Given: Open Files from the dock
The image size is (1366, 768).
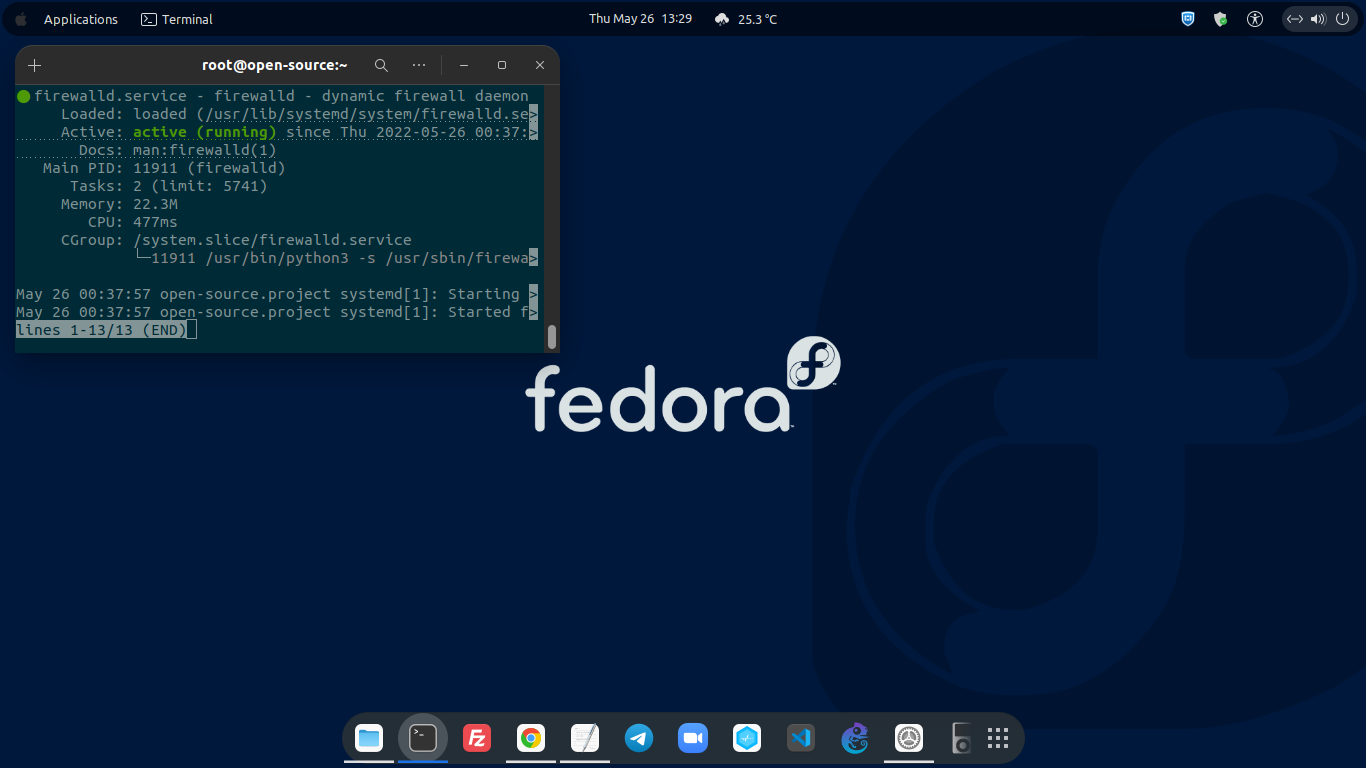Looking at the screenshot, I should (x=369, y=739).
